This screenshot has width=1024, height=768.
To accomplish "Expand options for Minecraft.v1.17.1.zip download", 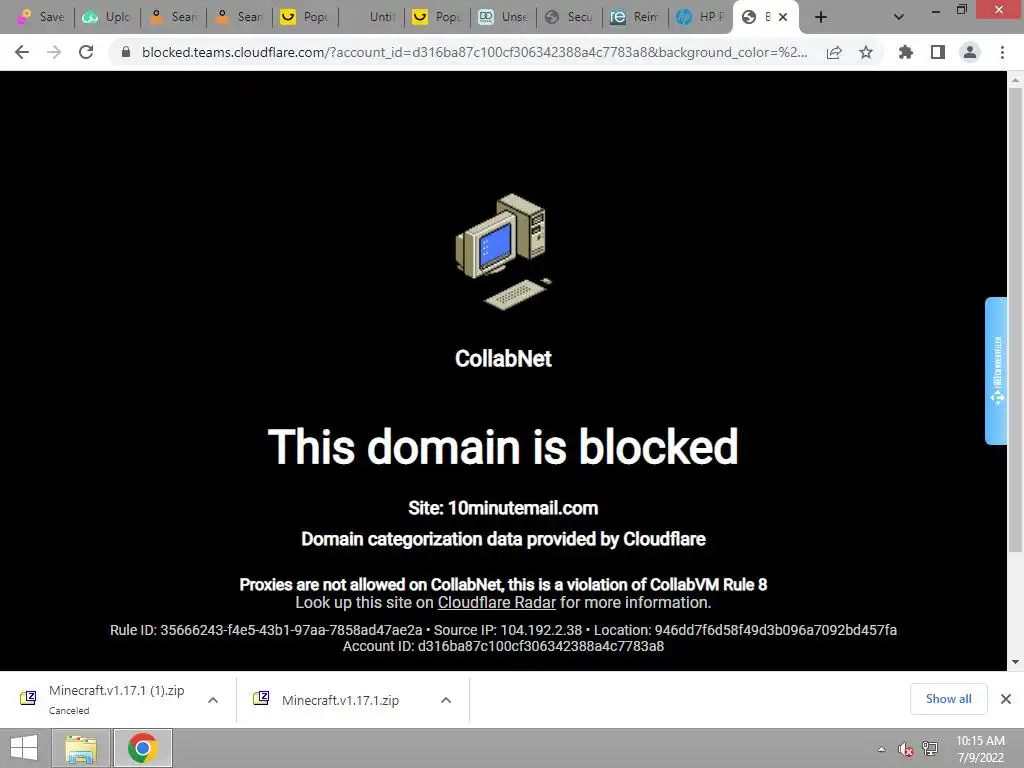I will pyautogui.click(x=446, y=700).
